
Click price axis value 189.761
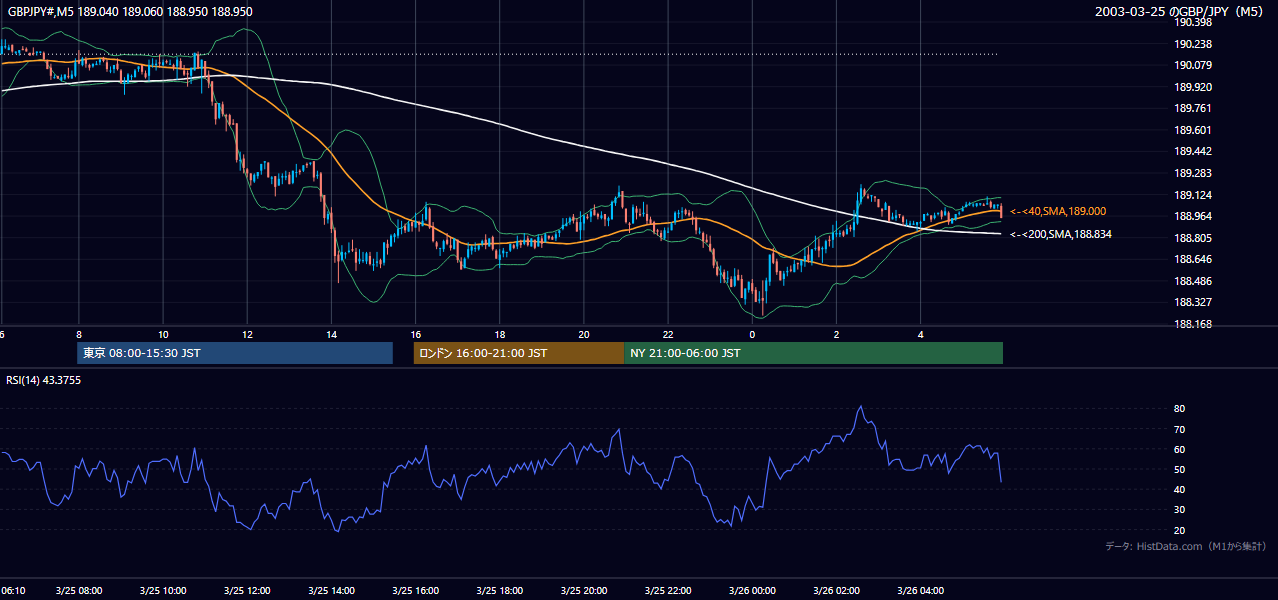point(1193,108)
